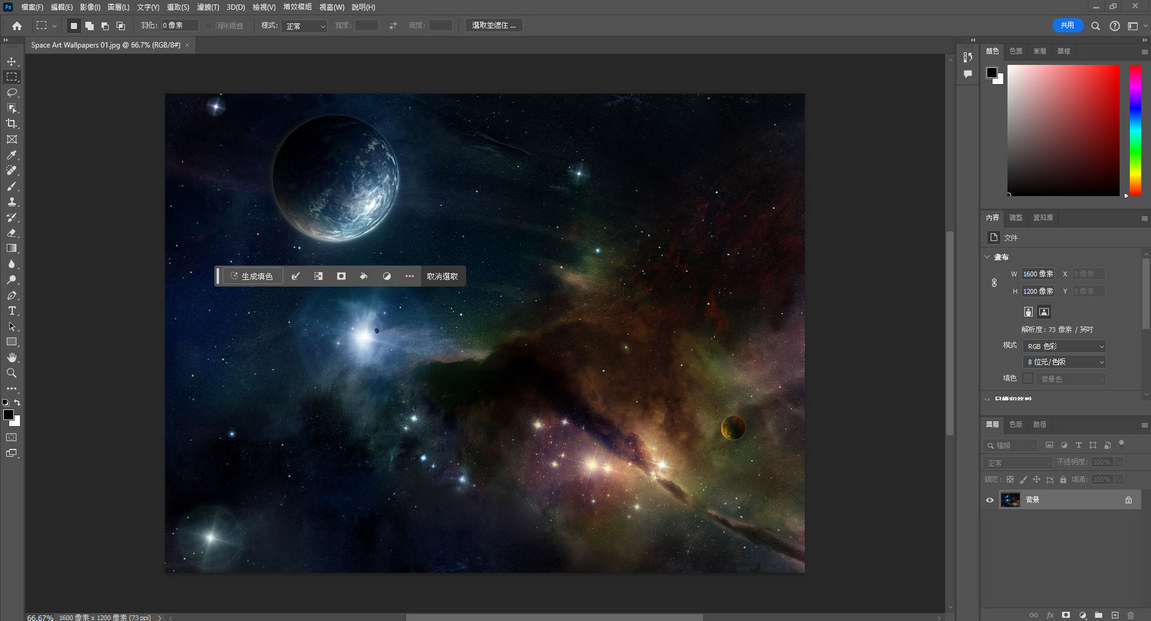The width and height of the screenshot is (1151, 621).
Task: Choose the Horizontal Type tool
Action: (12, 310)
